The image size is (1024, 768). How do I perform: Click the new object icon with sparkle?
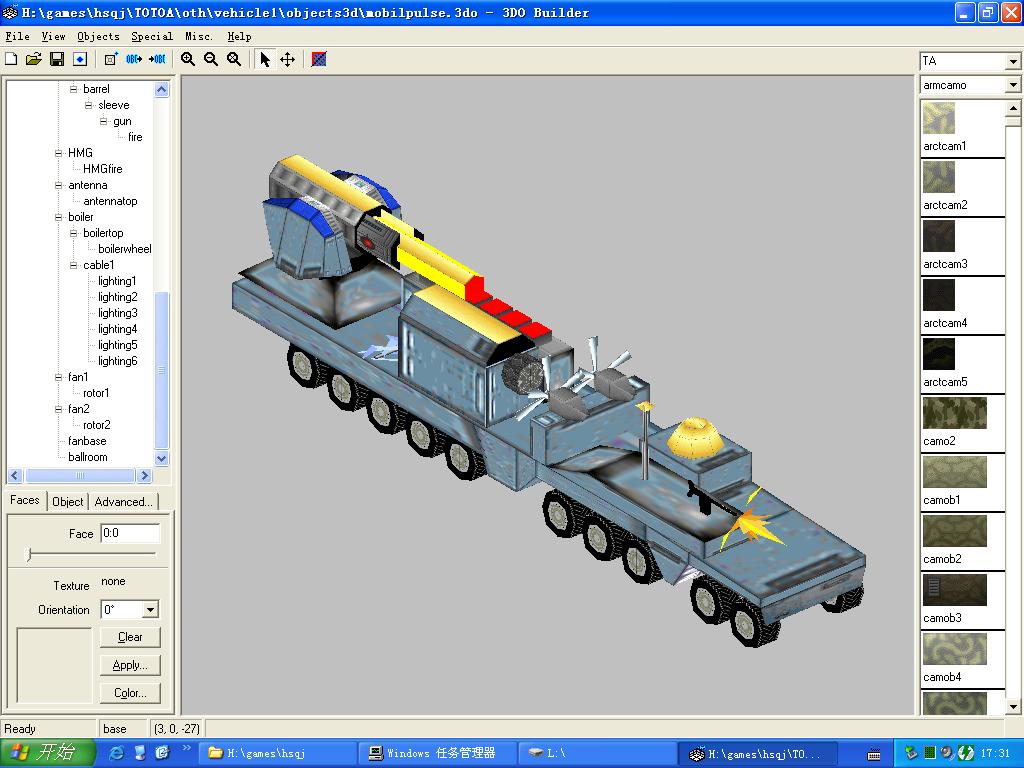[111, 59]
